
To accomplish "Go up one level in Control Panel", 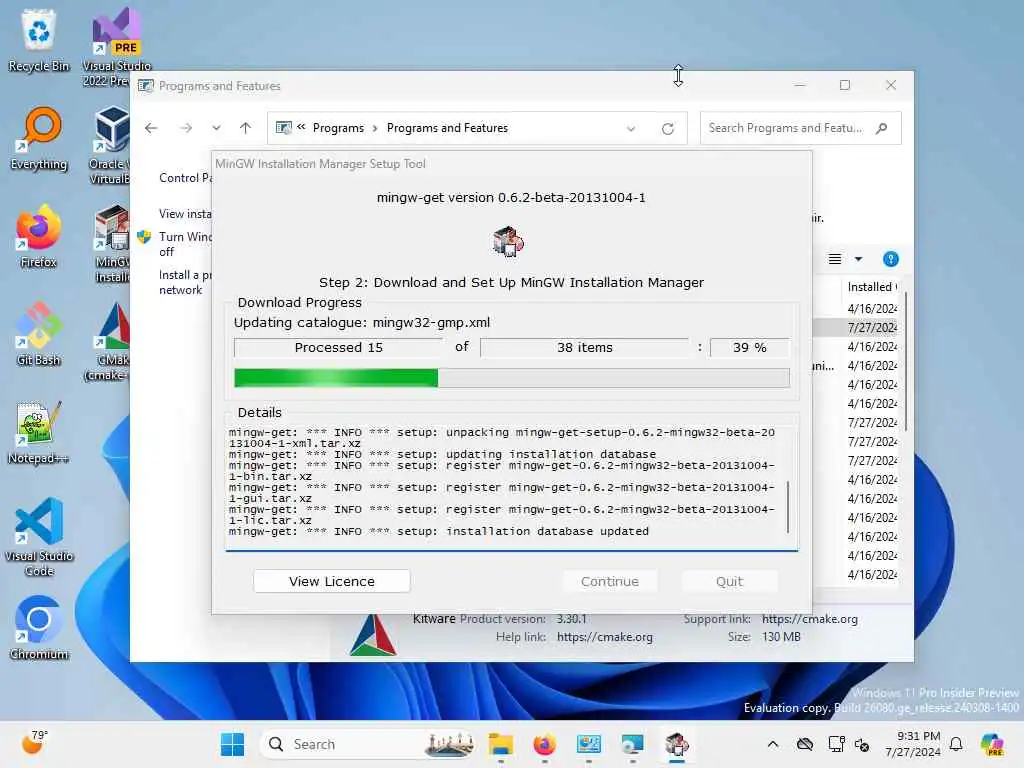I will coord(246,128).
